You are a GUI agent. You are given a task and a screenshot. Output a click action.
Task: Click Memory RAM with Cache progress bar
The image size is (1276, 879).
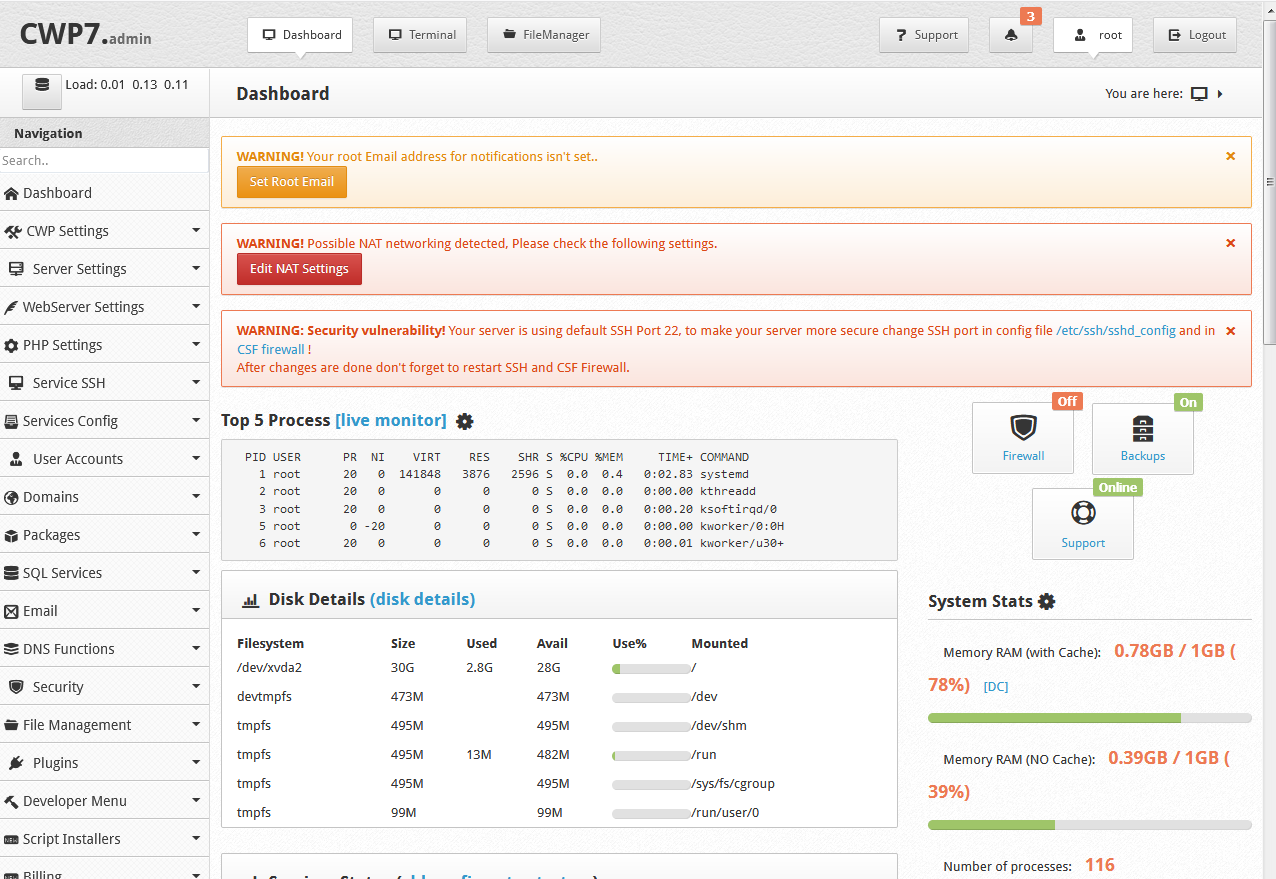(1090, 718)
